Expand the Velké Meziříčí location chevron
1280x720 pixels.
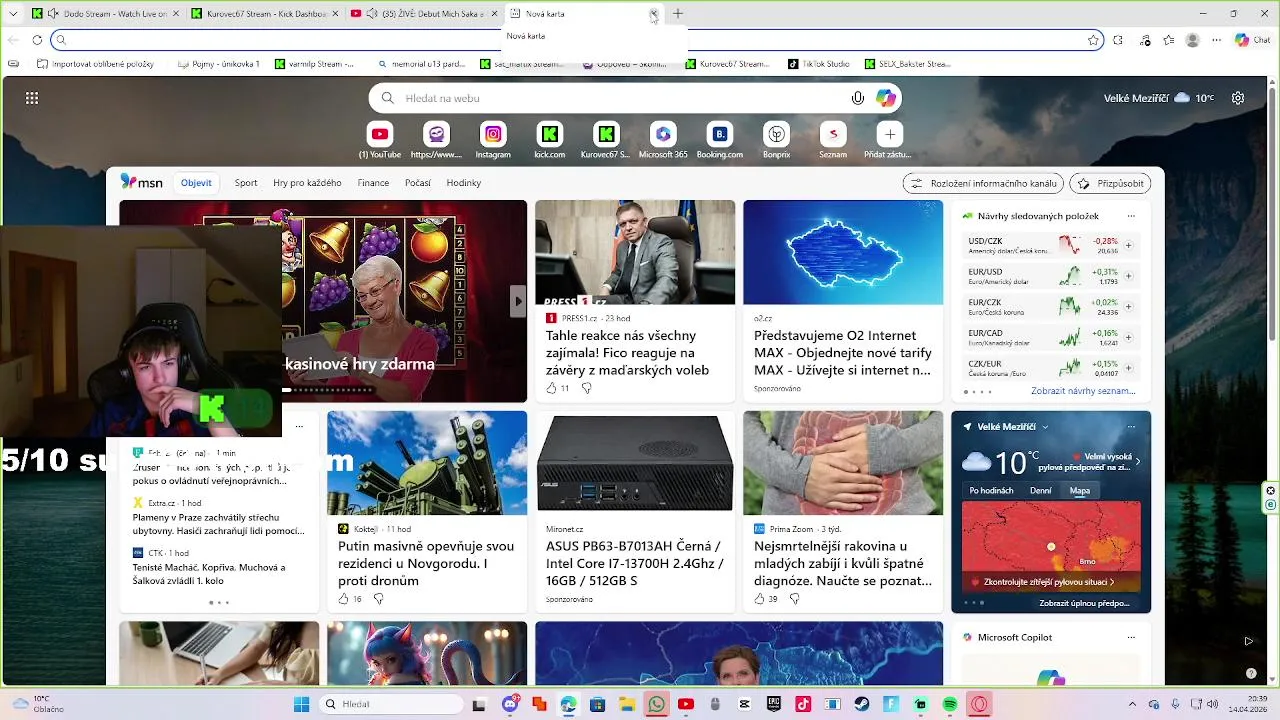[1045, 427]
